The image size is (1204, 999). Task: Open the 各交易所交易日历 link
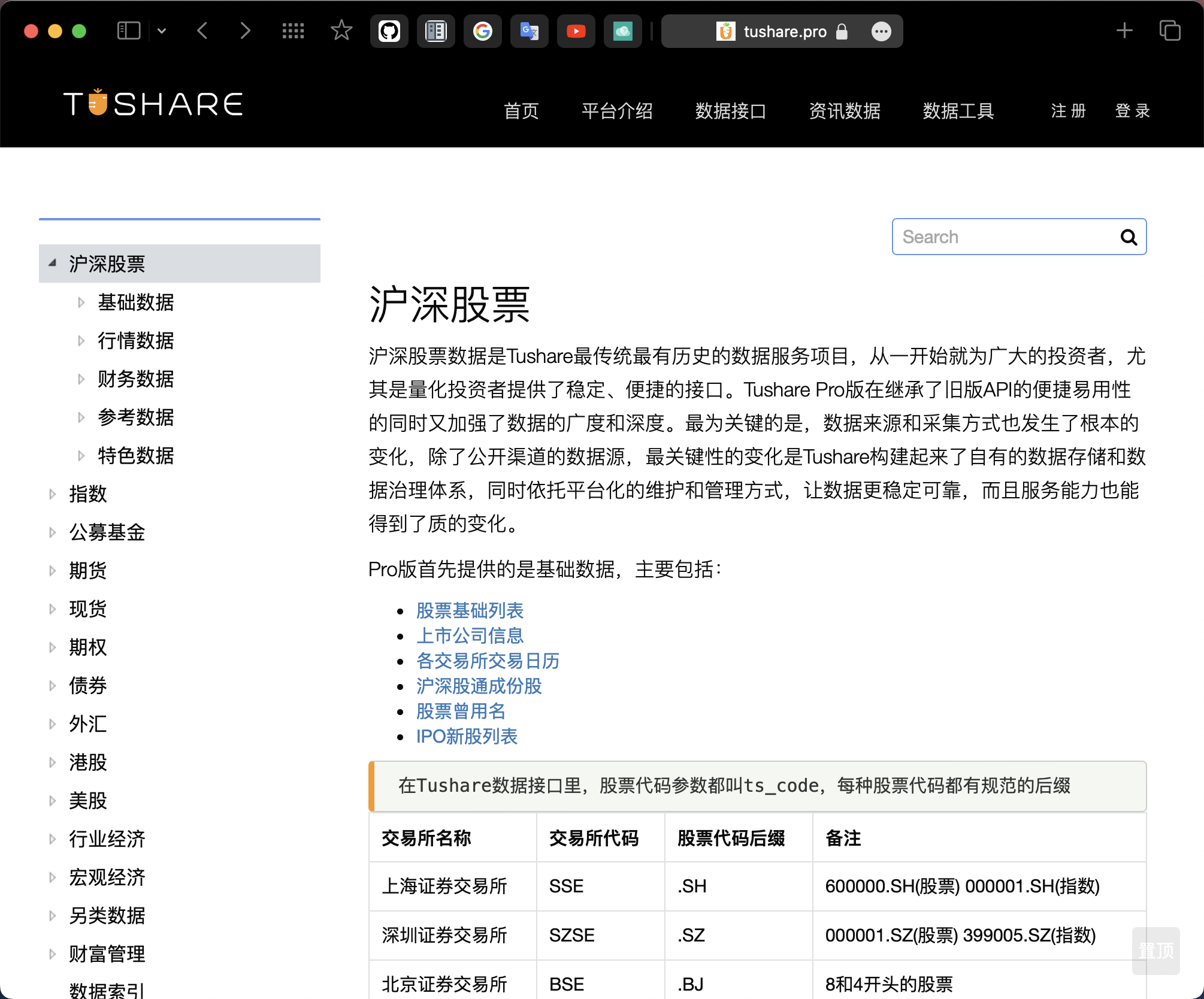click(x=488, y=661)
